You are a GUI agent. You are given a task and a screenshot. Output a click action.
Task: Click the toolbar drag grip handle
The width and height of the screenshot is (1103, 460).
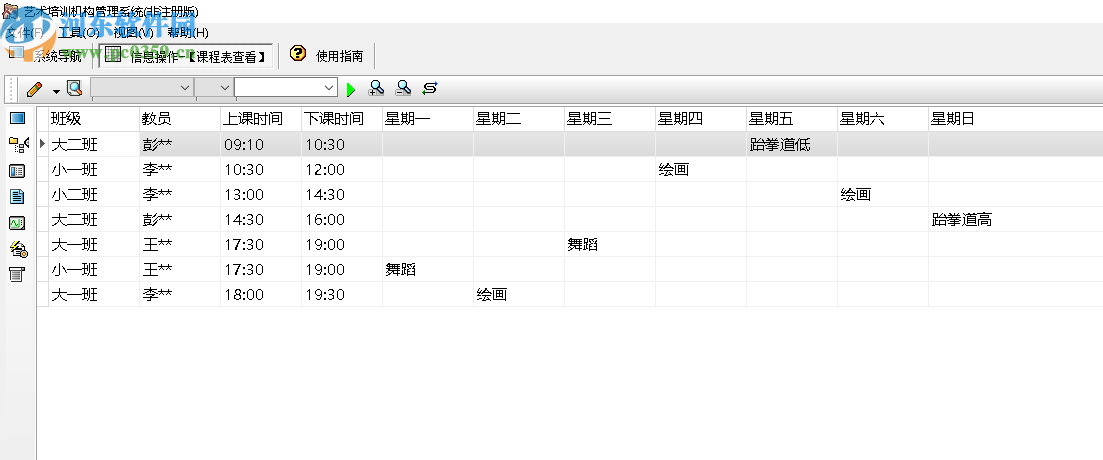(12, 89)
